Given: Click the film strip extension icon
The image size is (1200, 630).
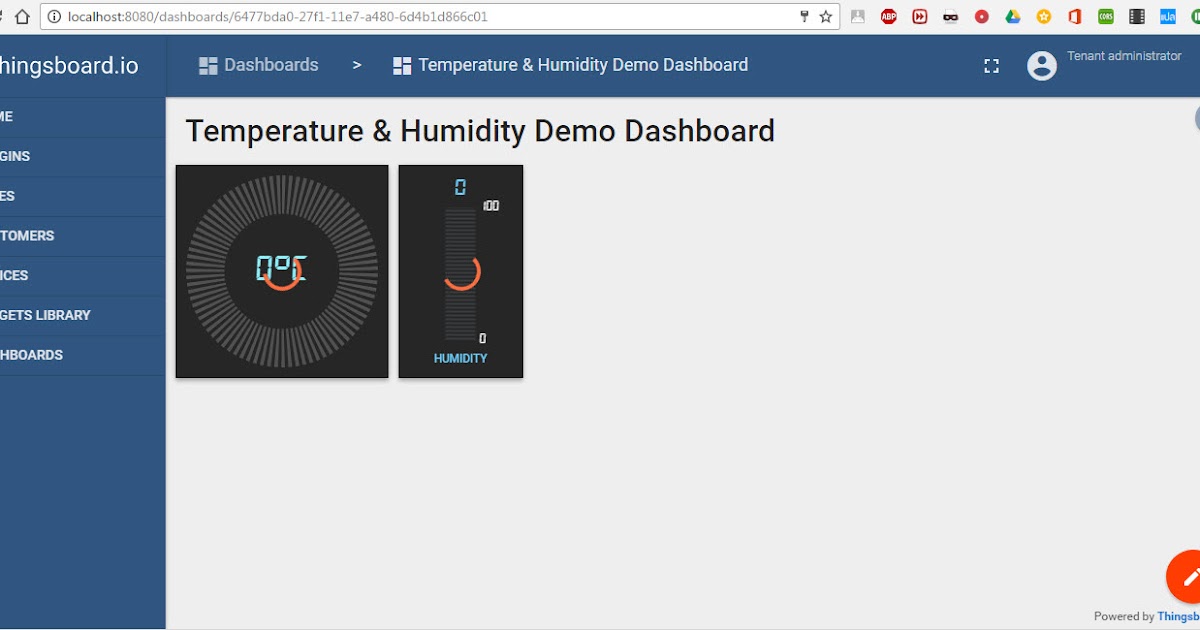Looking at the screenshot, I should 1136,16.
